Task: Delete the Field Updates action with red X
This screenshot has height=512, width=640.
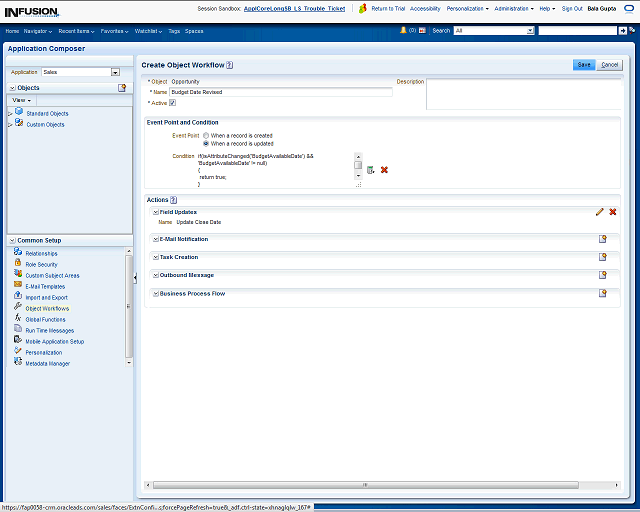Action: [613, 212]
